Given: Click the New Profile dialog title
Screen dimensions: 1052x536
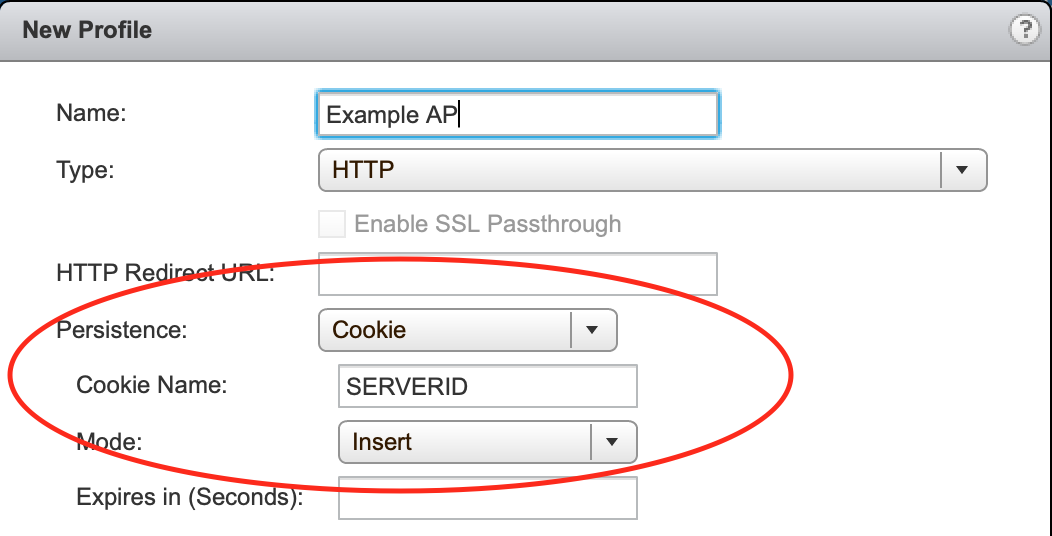Looking at the screenshot, I should point(87,30).
